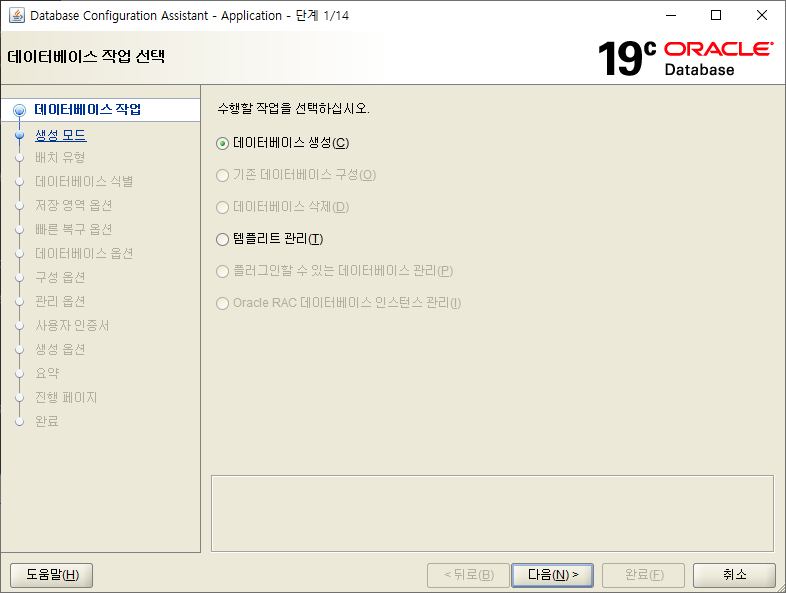Close the Database Configuration Assistant window
This screenshot has width=786, height=593.
(x=761, y=16)
